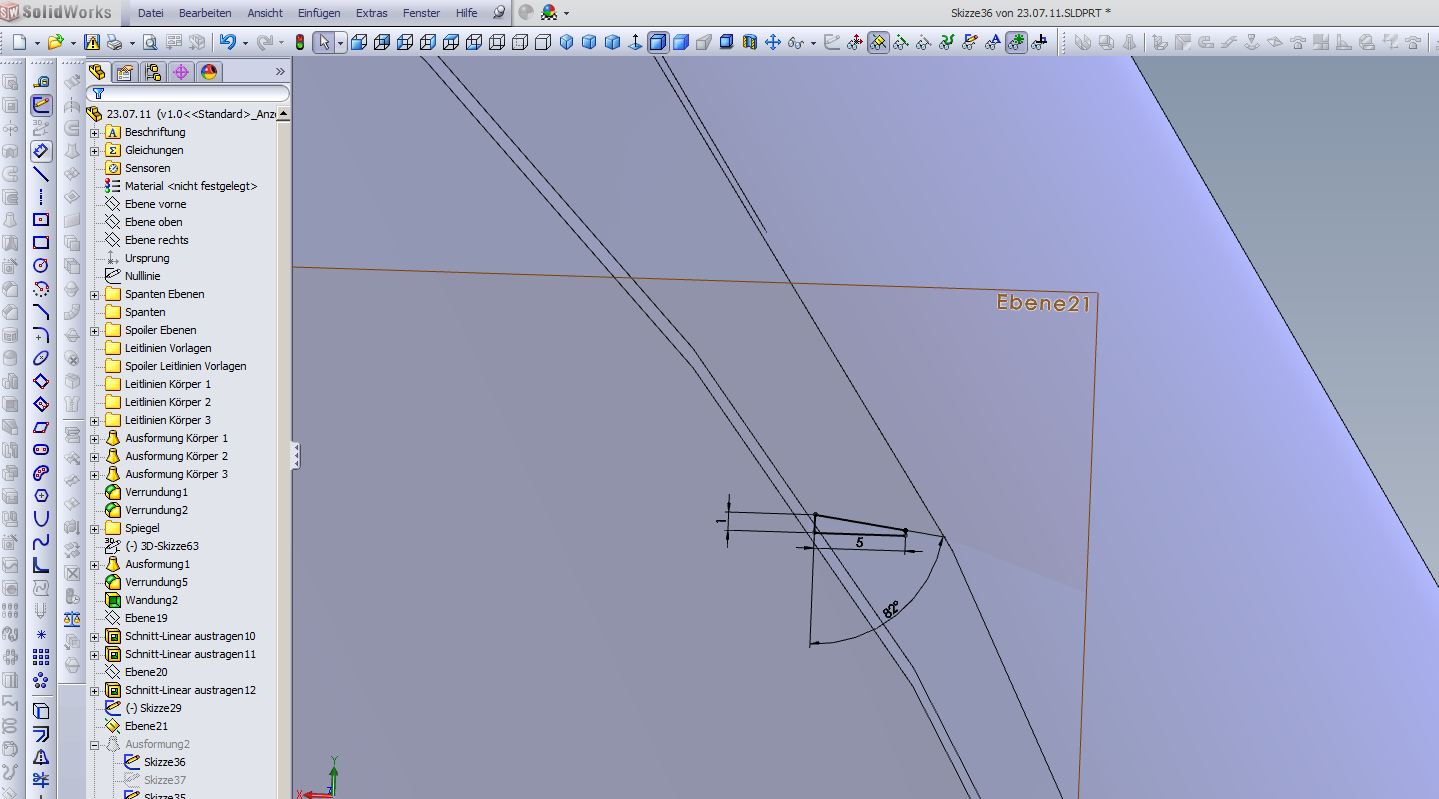Click the Sketch exit icon in sketch toolbar
This screenshot has width=1439, height=799.
coord(41,105)
